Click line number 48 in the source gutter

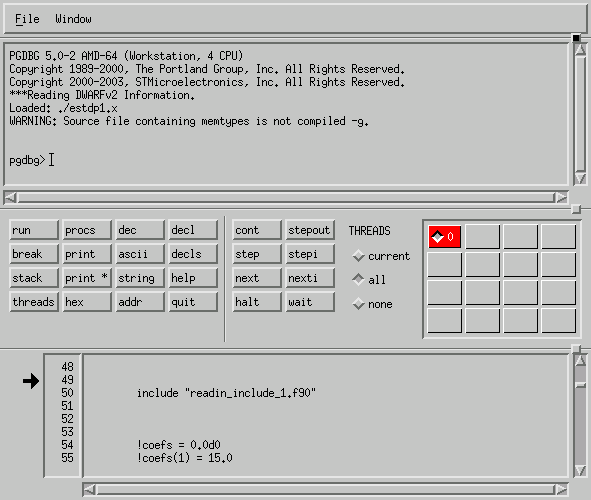tap(67, 367)
